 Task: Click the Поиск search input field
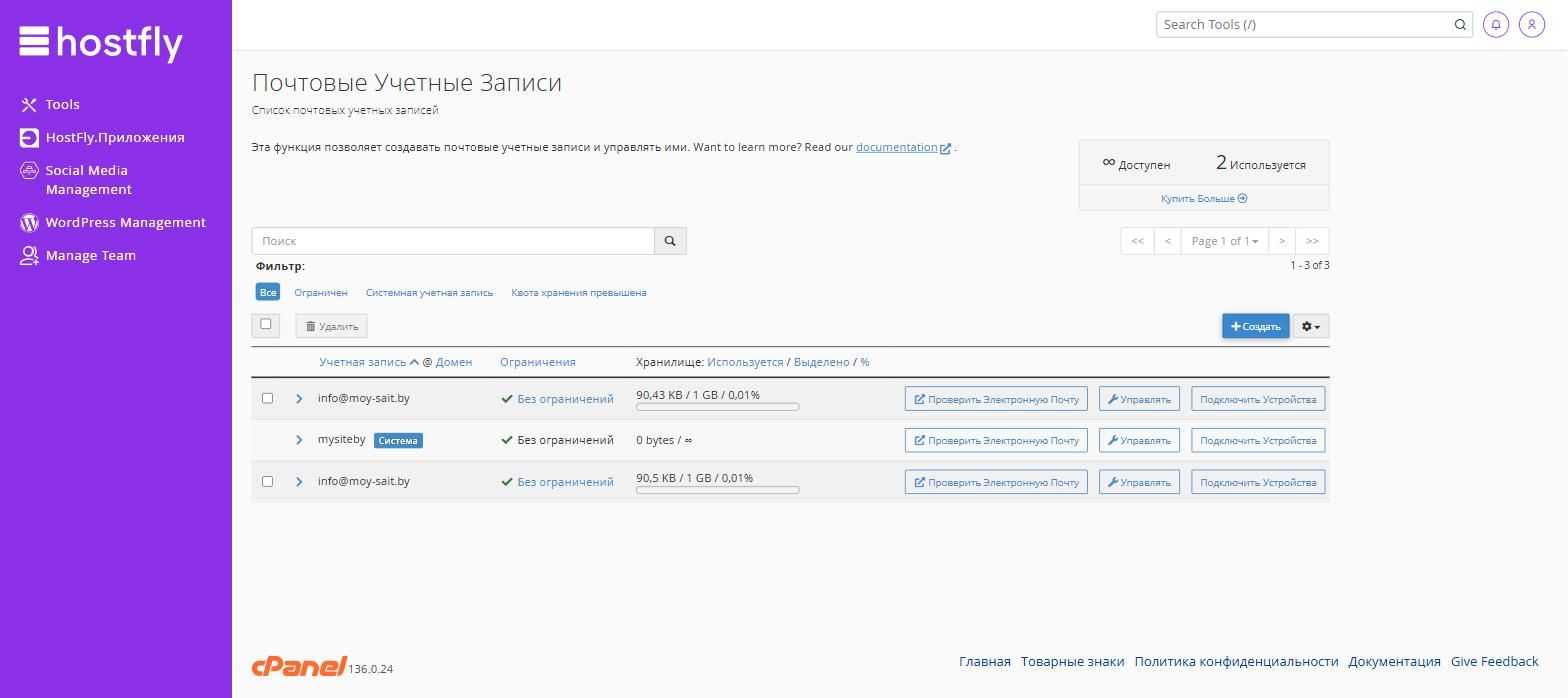(x=453, y=241)
